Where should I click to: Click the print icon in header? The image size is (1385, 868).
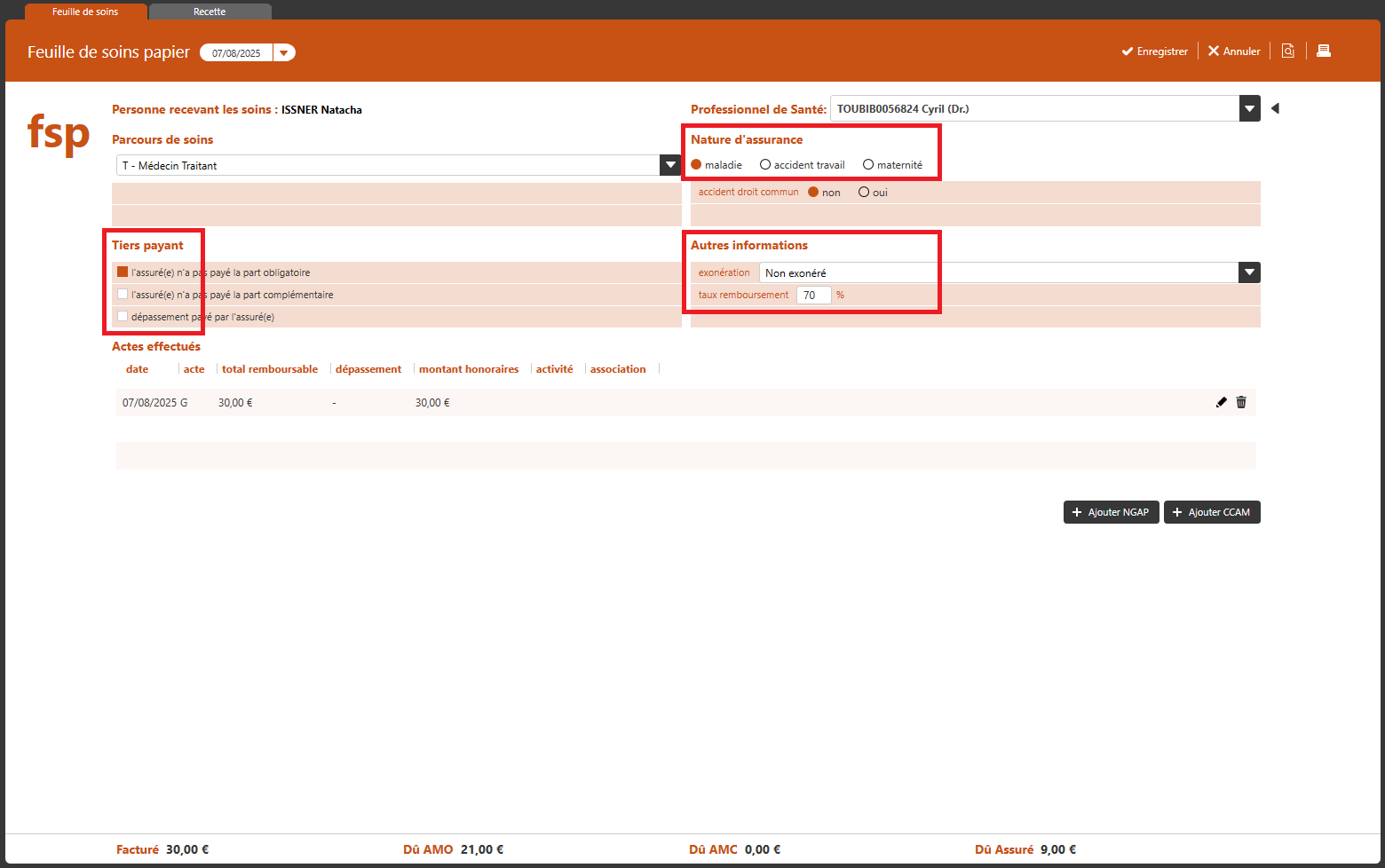pyautogui.click(x=1323, y=51)
